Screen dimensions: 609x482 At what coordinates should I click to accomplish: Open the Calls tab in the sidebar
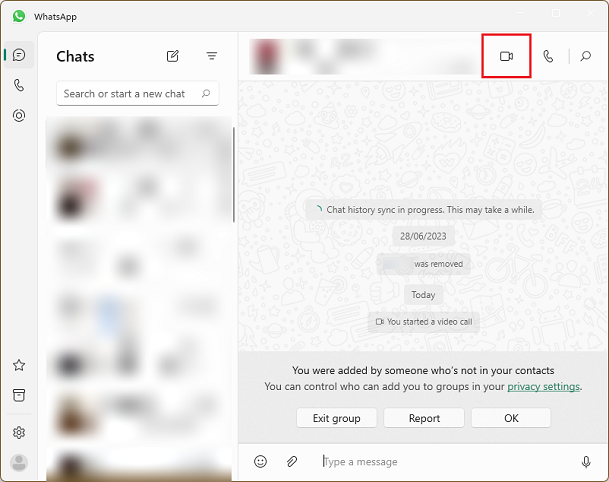pos(19,85)
